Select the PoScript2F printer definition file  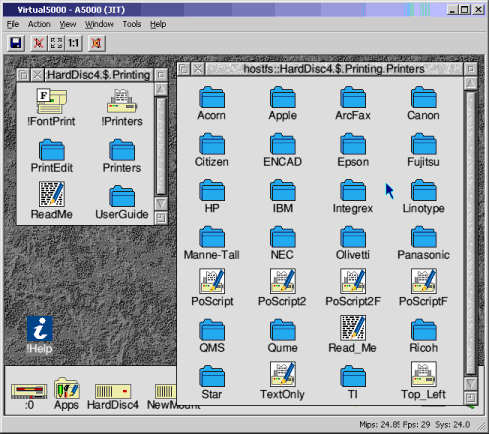tap(353, 288)
